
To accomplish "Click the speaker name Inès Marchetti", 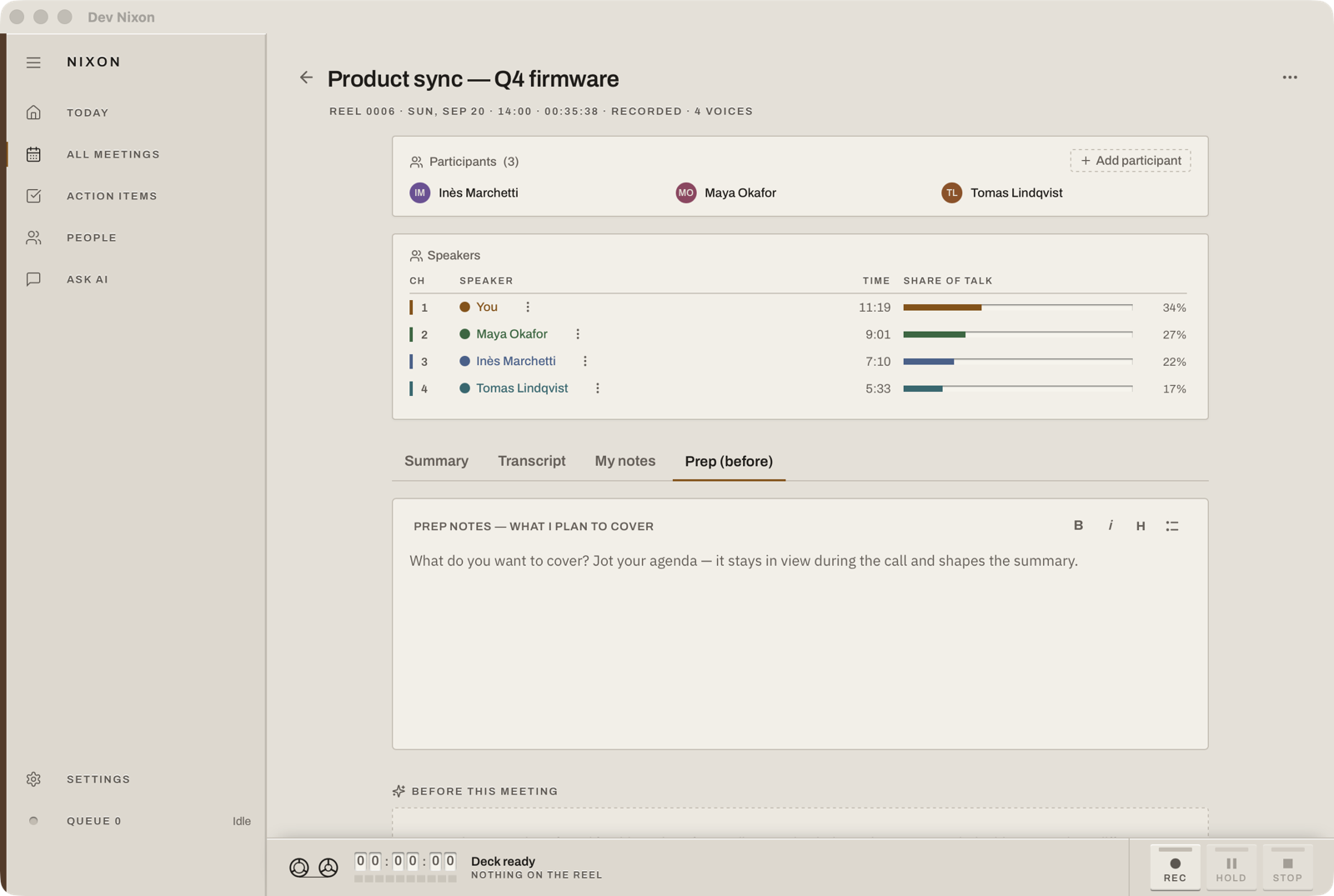I will coord(516,361).
